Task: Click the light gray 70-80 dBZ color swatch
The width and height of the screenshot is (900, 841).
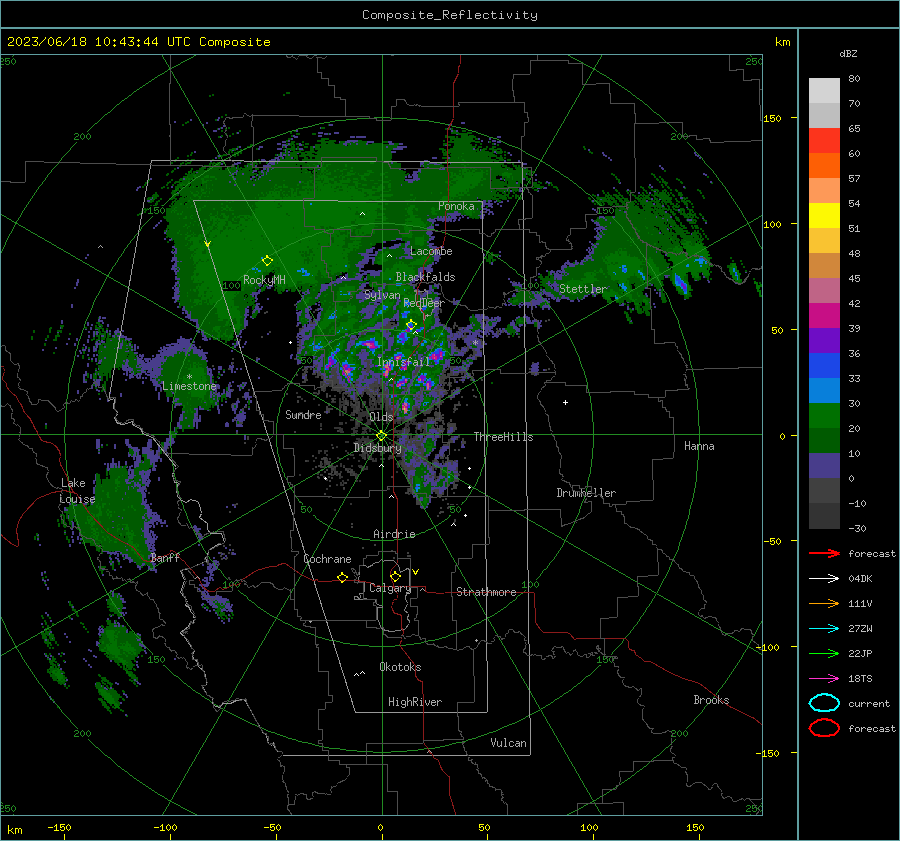Action: point(824,91)
